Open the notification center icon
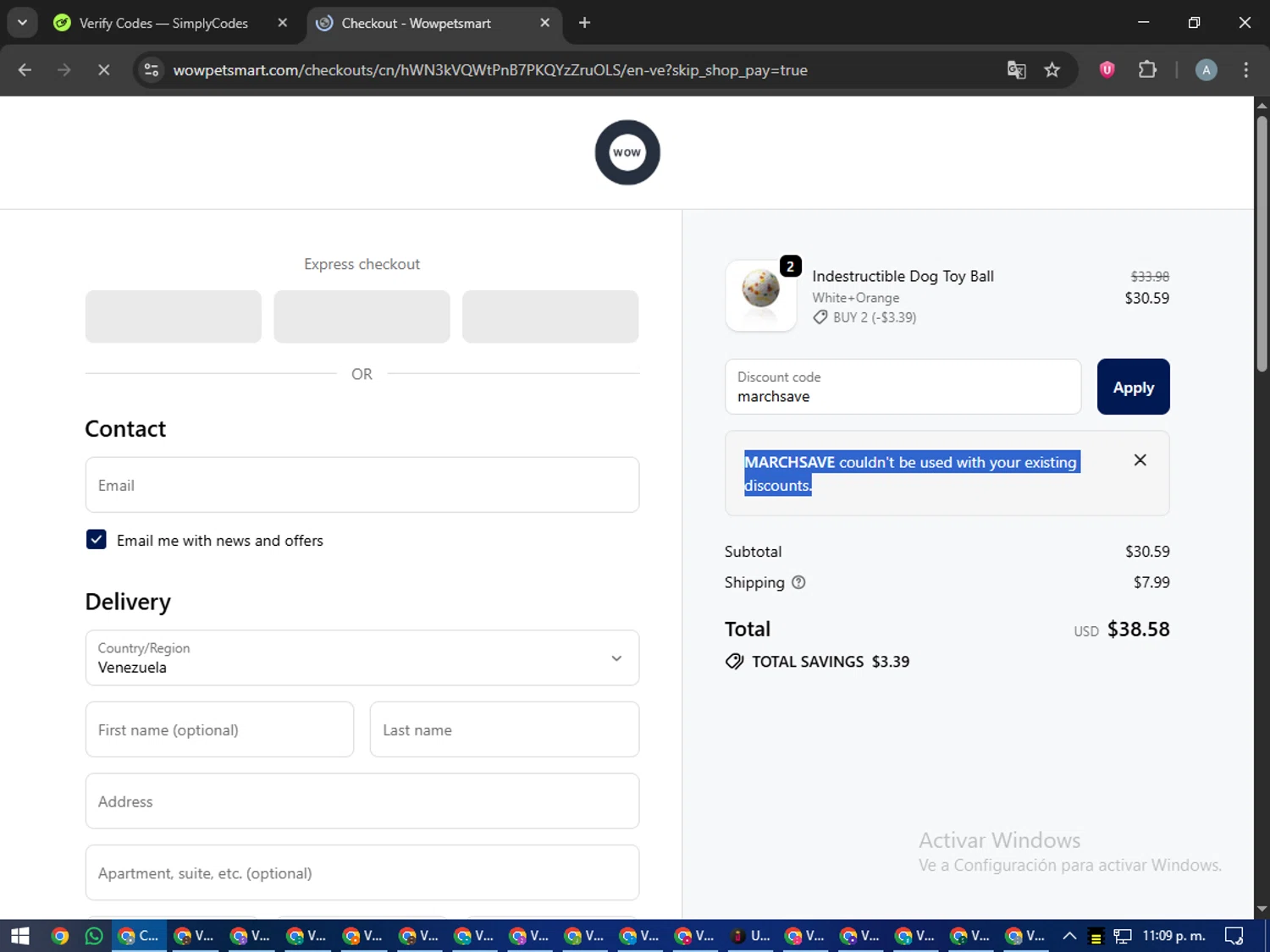 tap(1234, 936)
